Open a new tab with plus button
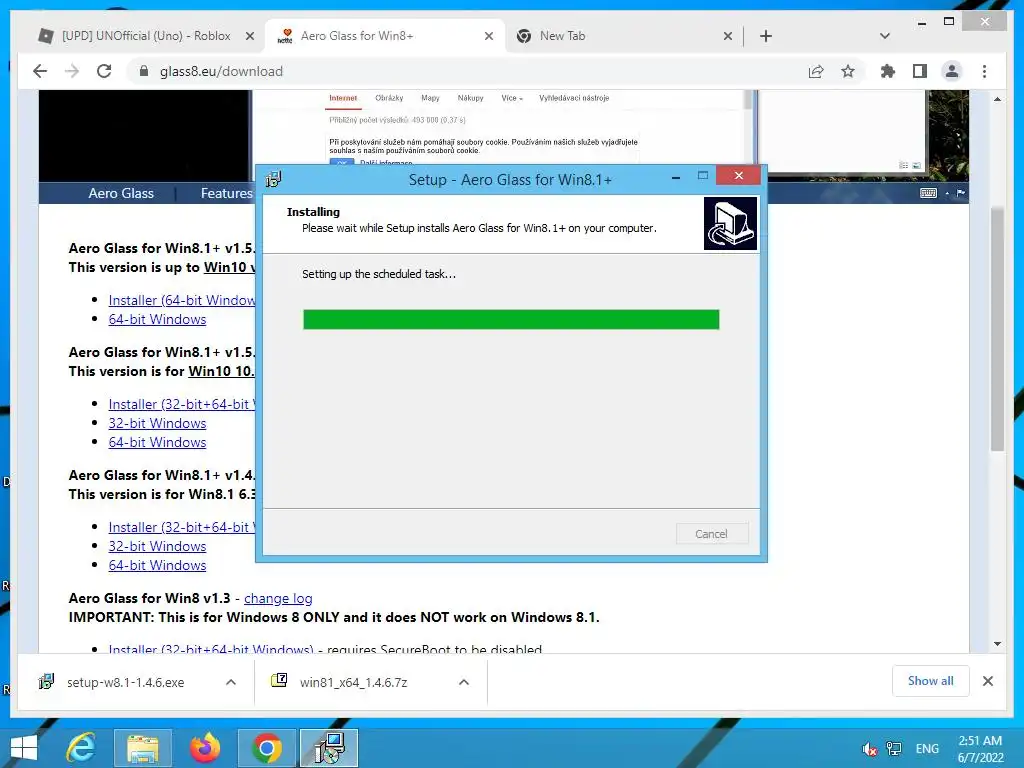Screen dimensions: 1024x768 [x=766, y=36]
